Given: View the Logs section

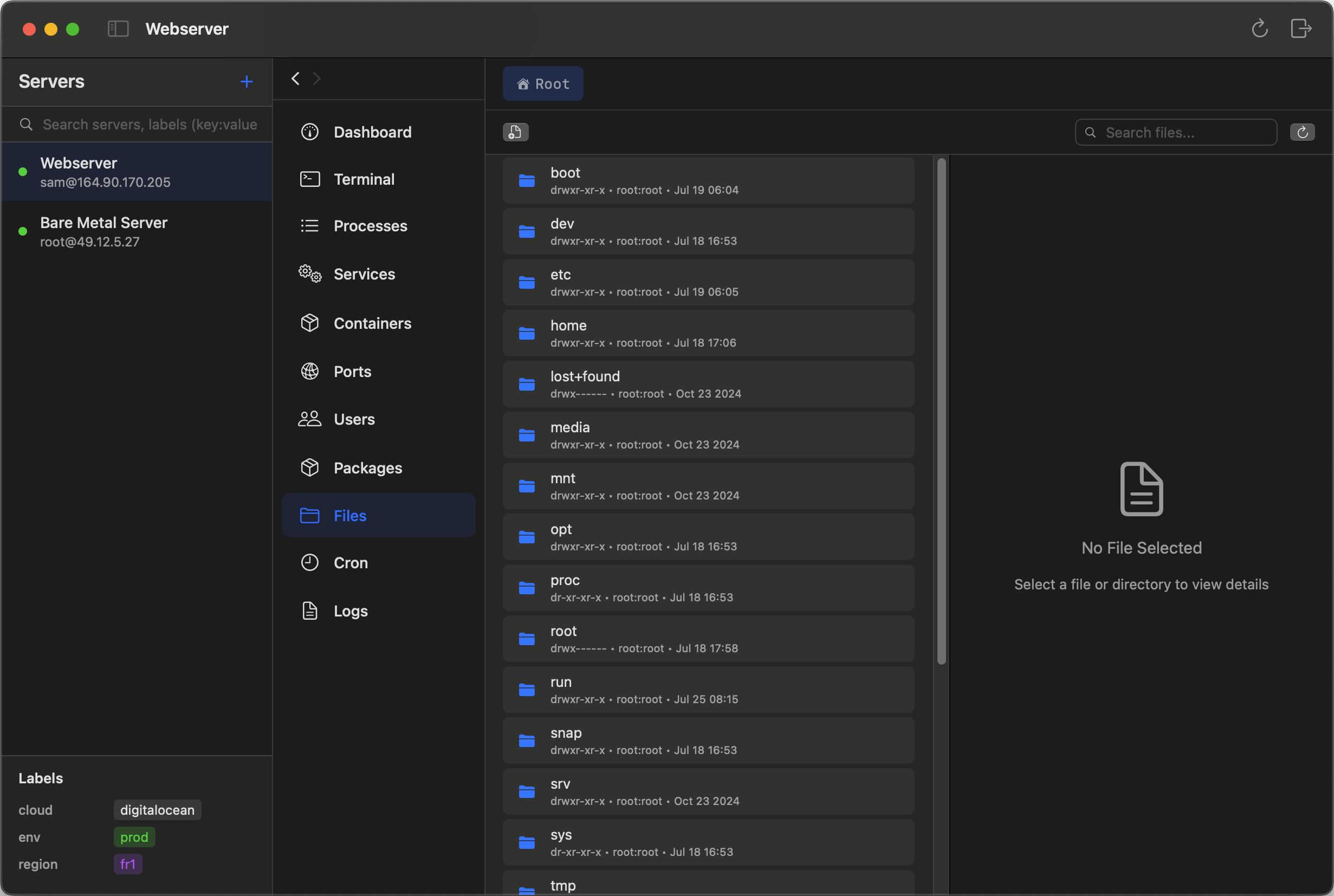Looking at the screenshot, I should 378,611.
